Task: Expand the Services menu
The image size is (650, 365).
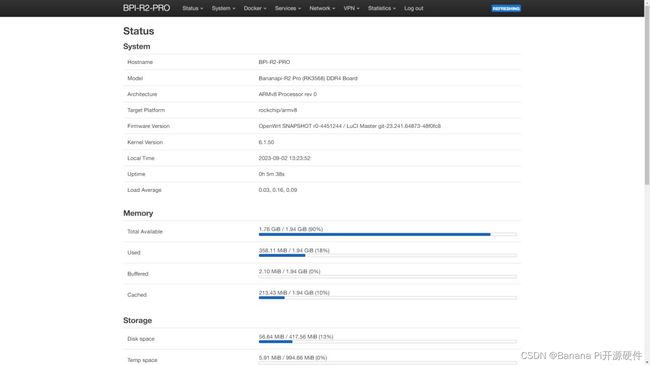Action: 288,8
